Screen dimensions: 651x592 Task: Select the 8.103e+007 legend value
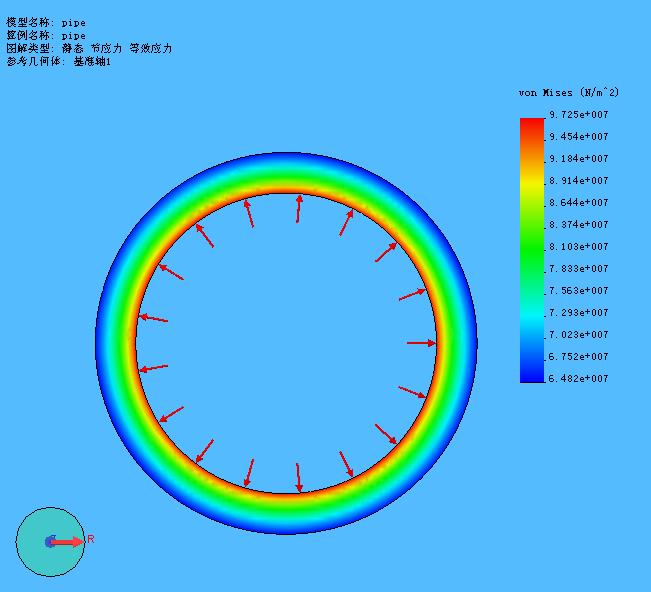pyautogui.click(x=579, y=247)
